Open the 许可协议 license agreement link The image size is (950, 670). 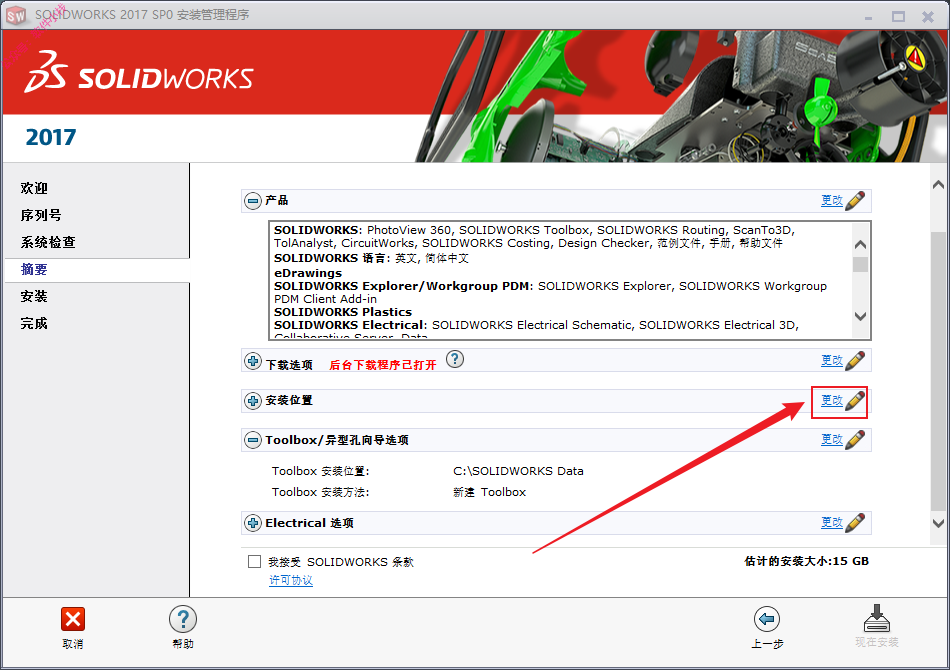click(291, 580)
